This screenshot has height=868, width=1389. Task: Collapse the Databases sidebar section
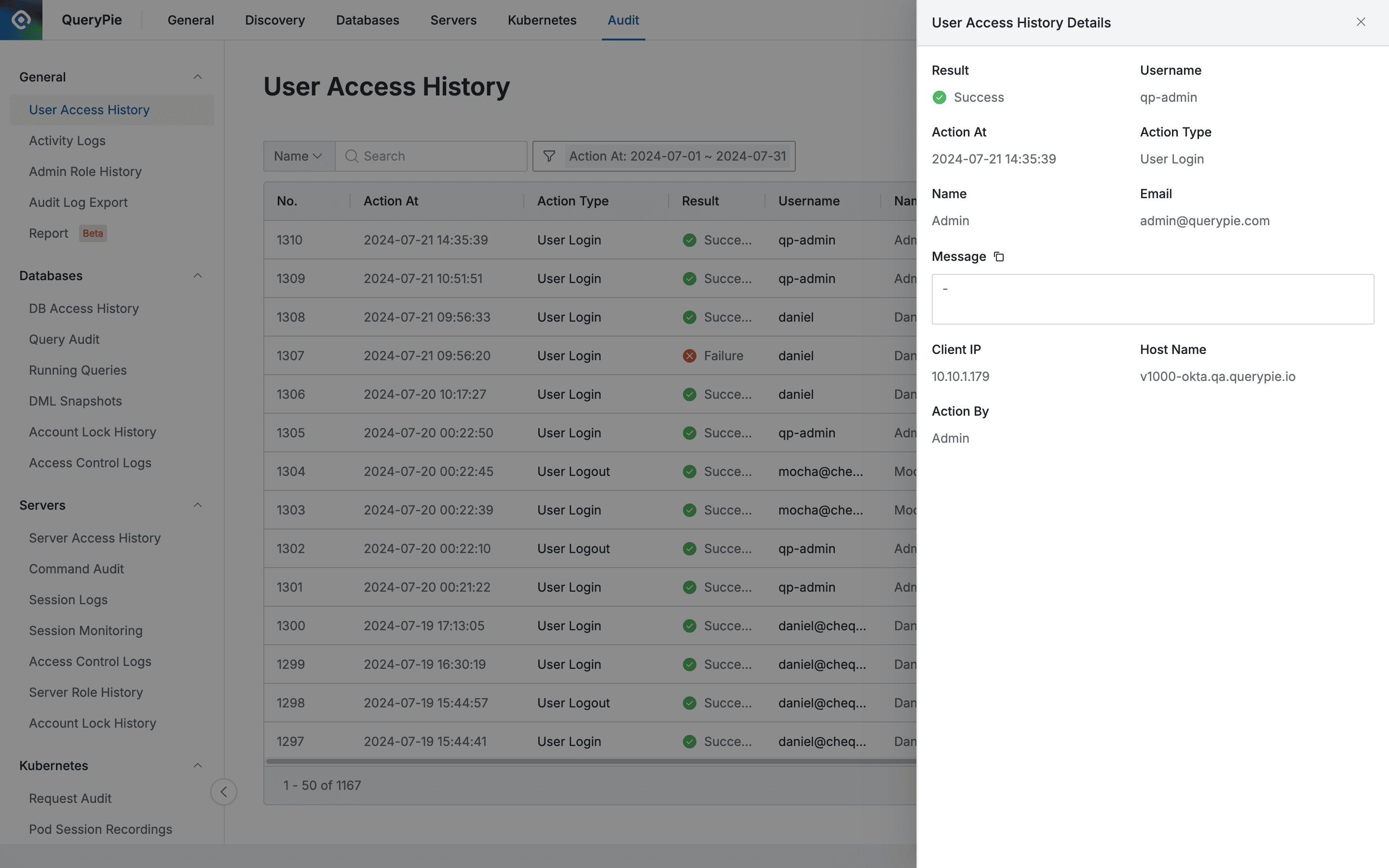pos(197,275)
